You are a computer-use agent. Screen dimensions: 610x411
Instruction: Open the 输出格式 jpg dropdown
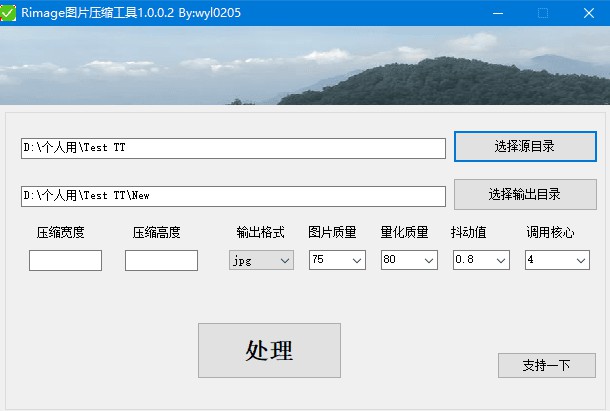261,260
